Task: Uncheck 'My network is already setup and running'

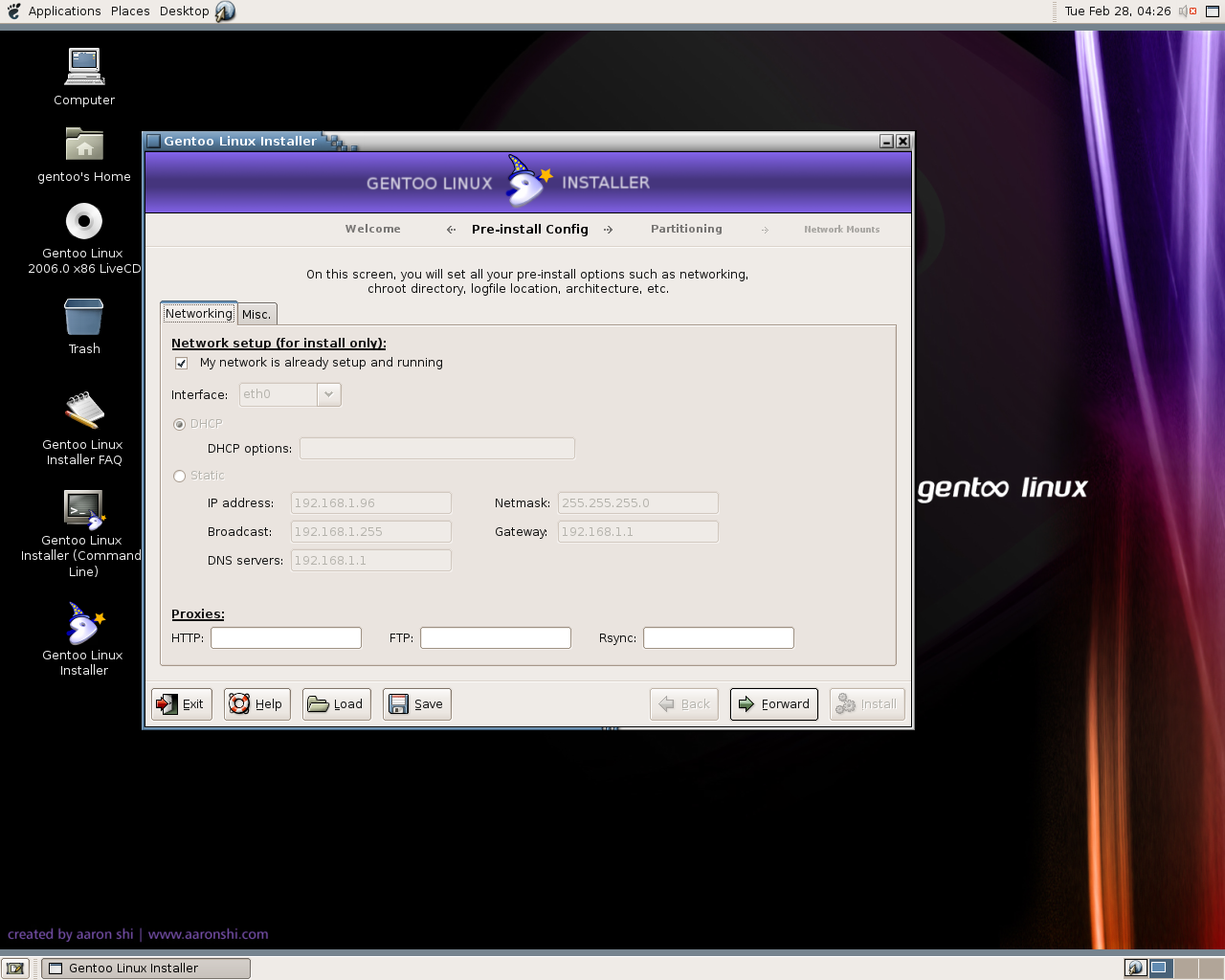Action: pyautogui.click(x=182, y=364)
